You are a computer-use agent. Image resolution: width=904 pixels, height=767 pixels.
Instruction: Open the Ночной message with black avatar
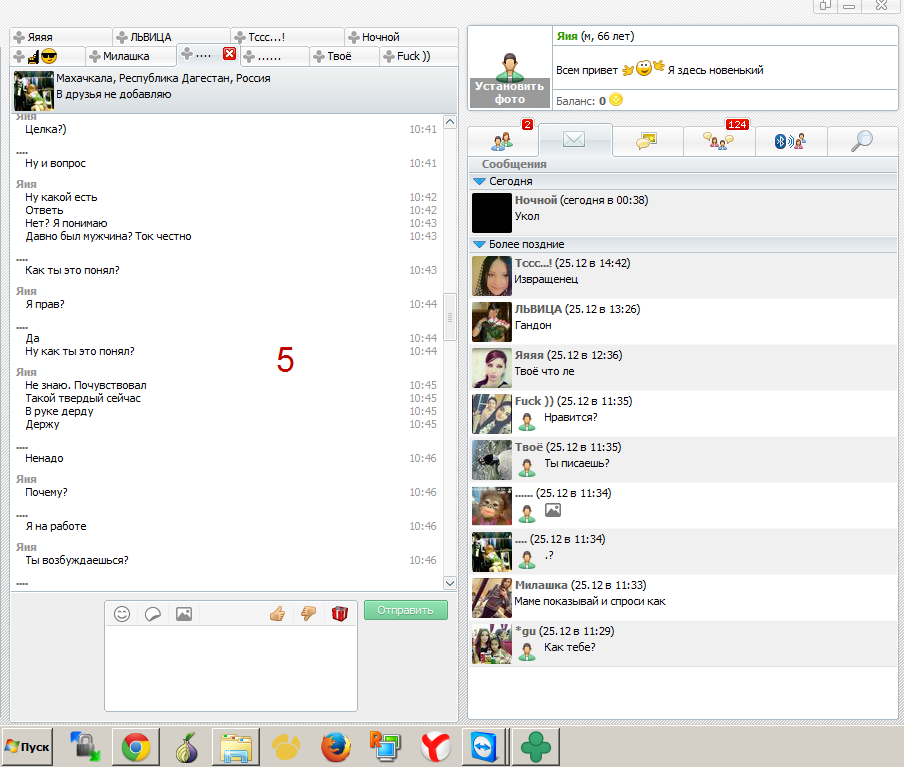[684, 213]
